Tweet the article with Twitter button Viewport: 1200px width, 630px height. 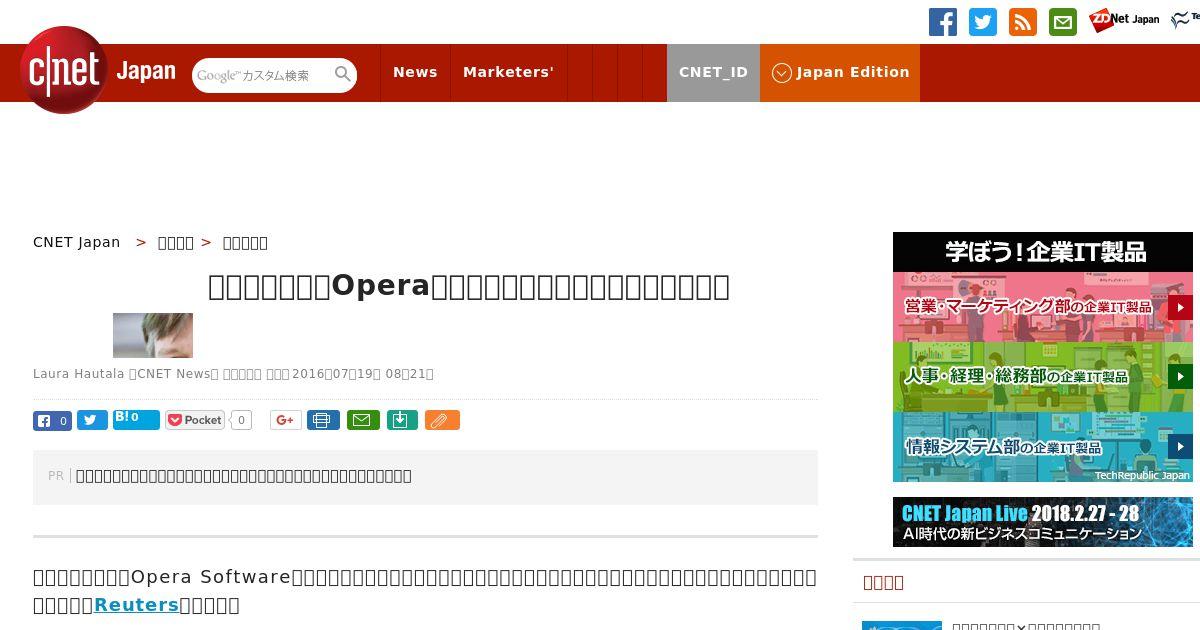92,421
